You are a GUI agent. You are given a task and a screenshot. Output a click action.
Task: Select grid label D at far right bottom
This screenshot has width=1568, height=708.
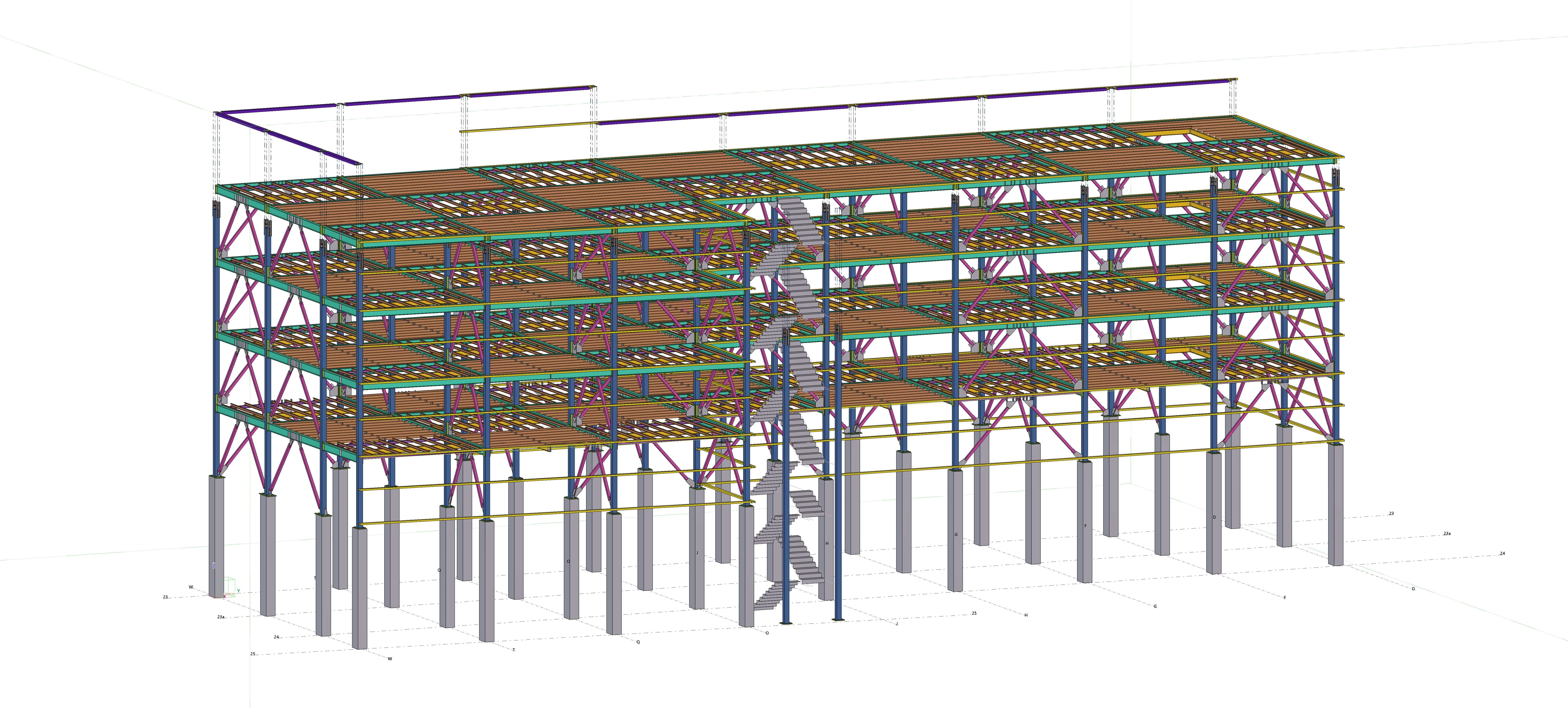(x=1413, y=589)
